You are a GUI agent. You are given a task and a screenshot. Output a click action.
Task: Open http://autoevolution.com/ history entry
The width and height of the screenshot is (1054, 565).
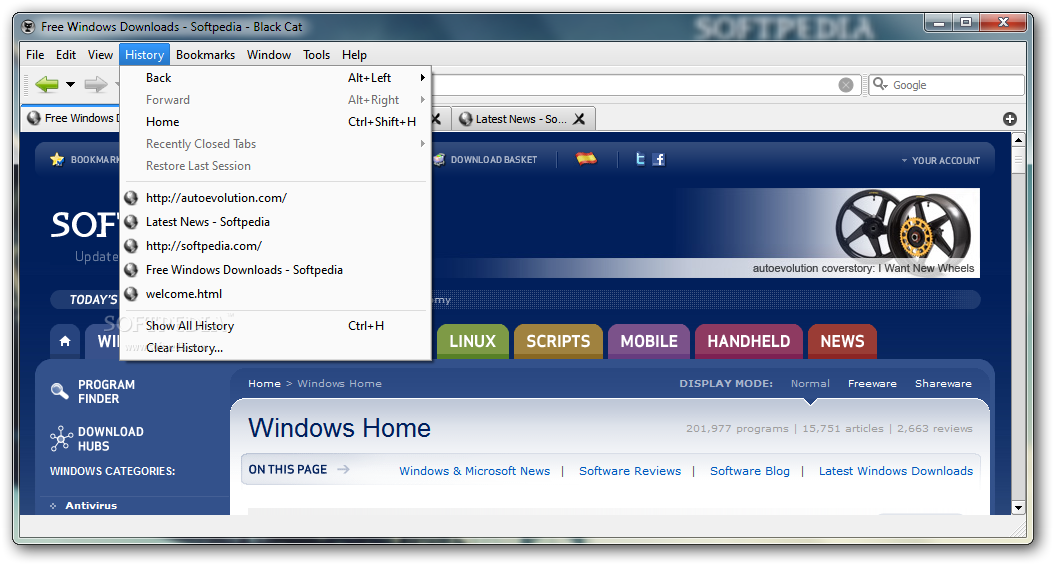276,198
